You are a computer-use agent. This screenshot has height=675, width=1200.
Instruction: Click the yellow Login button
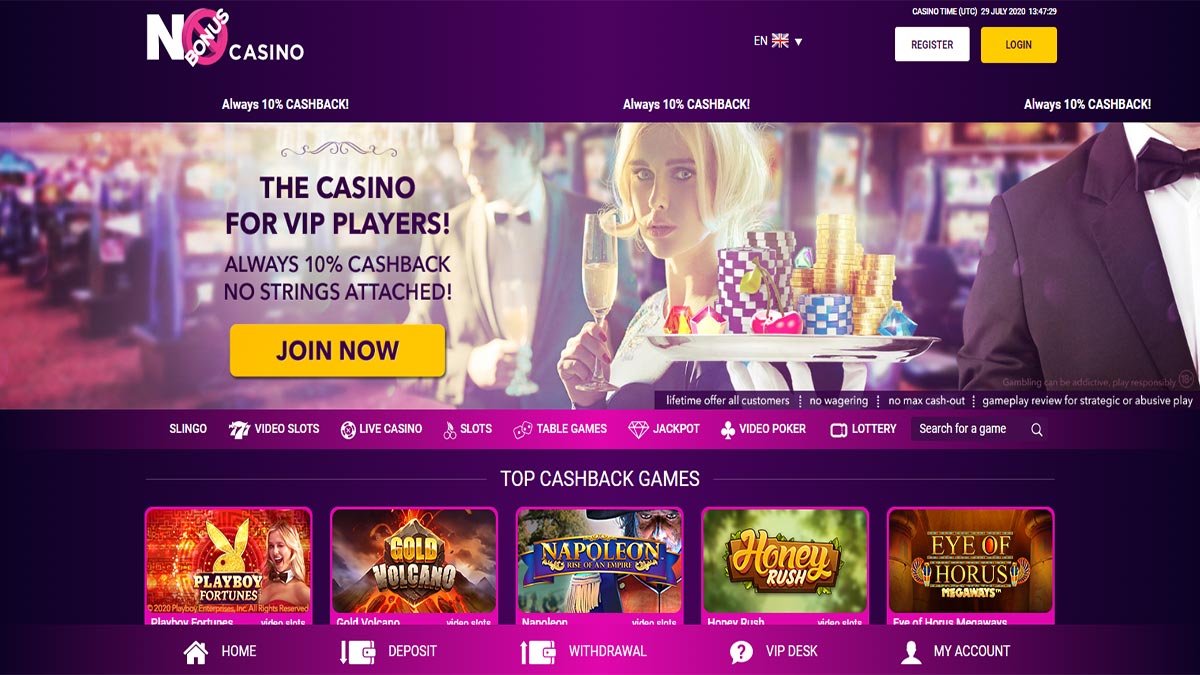[1019, 45]
